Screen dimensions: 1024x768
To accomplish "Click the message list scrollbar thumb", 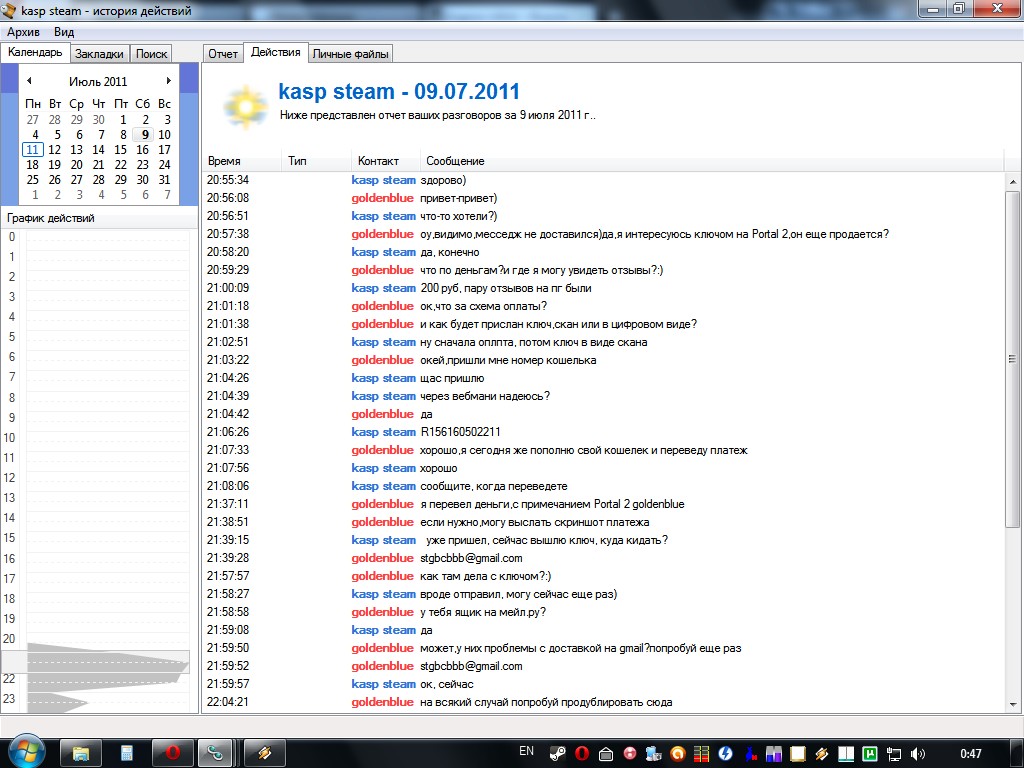I will pos(1012,359).
